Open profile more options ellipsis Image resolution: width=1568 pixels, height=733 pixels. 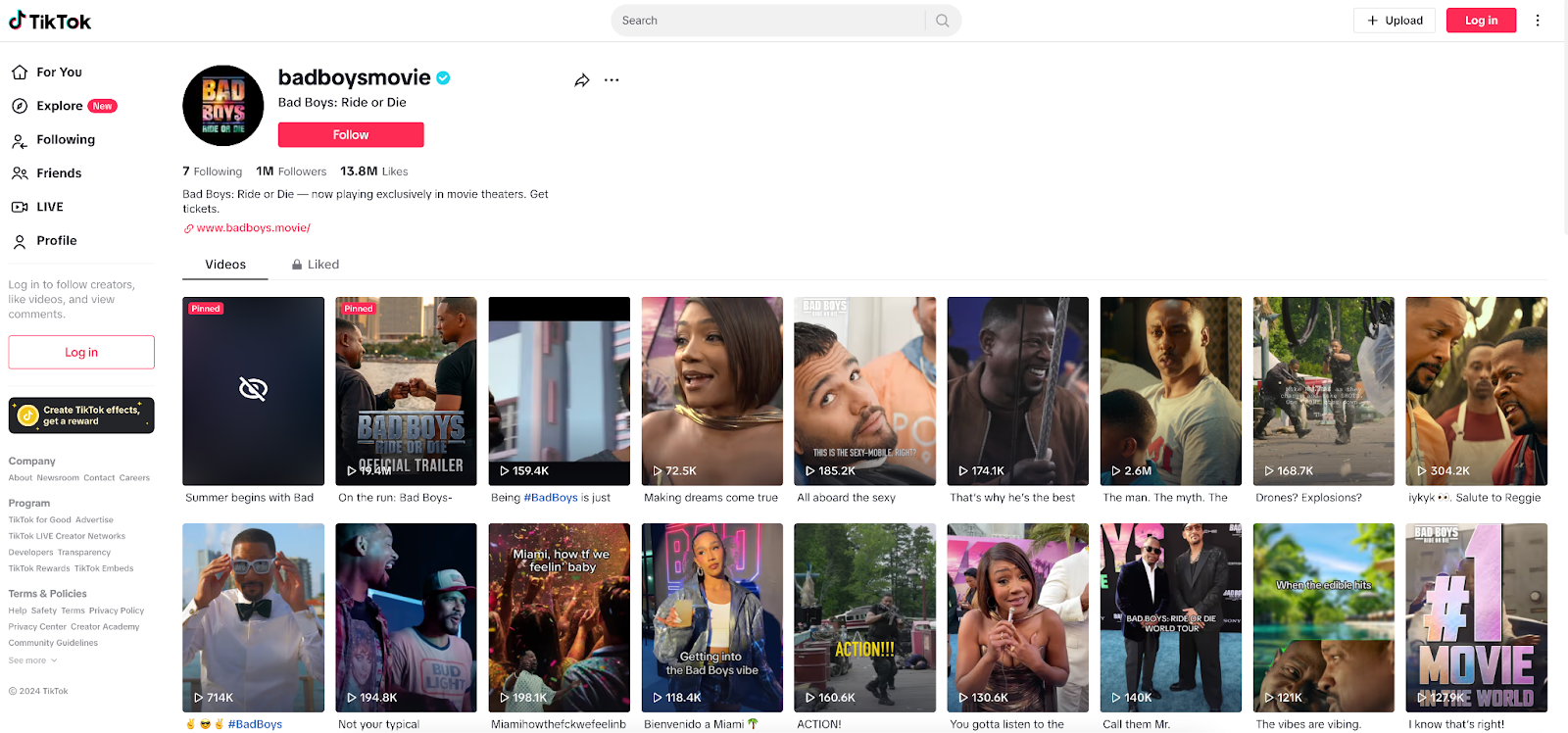click(x=612, y=80)
